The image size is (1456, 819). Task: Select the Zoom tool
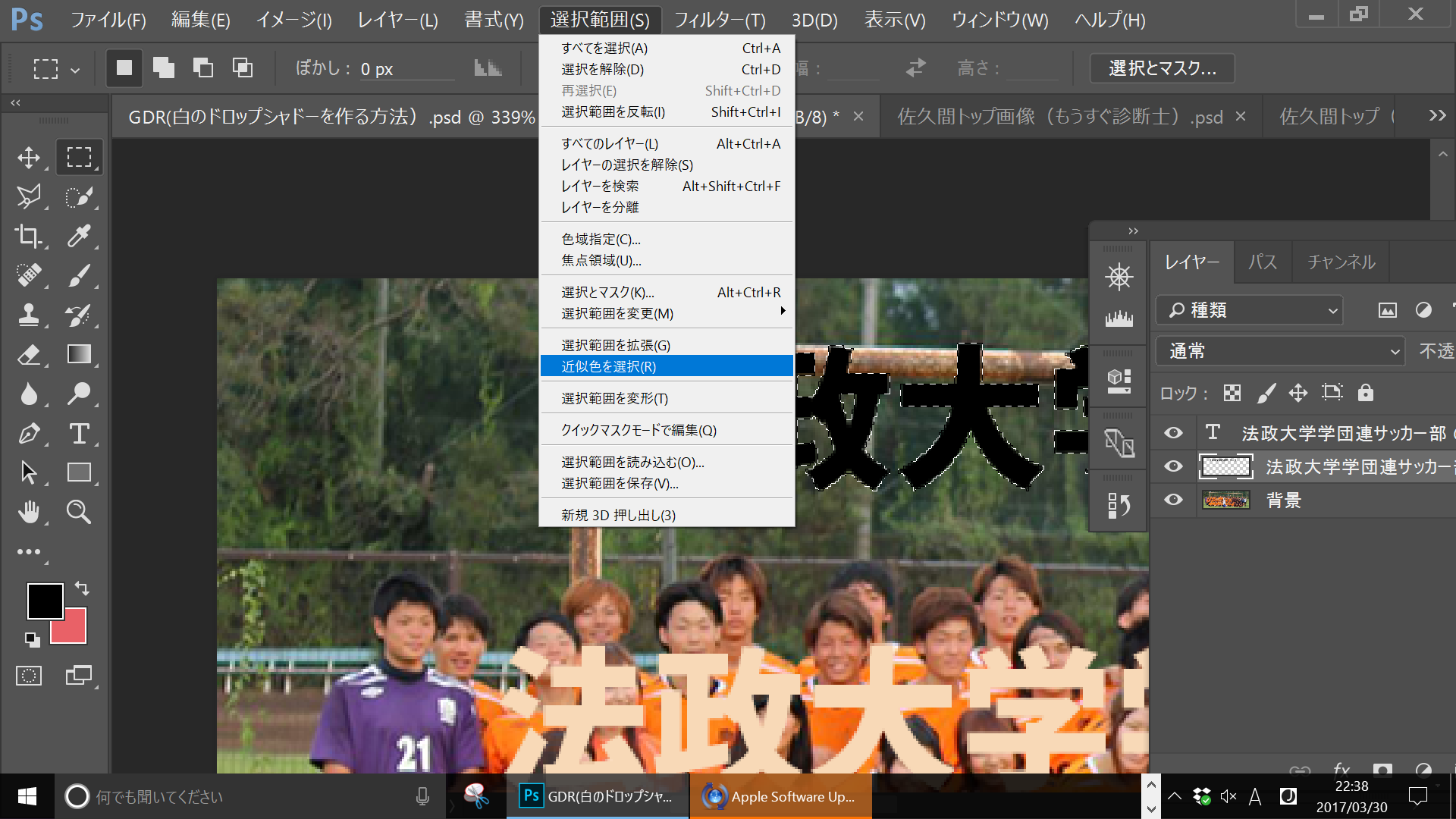pos(79,512)
